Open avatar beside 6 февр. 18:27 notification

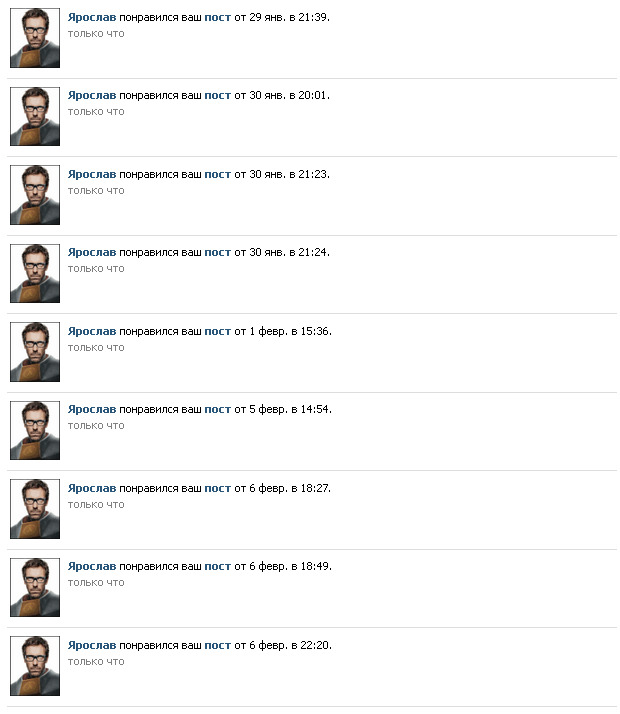pyautogui.click(x=35, y=509)
